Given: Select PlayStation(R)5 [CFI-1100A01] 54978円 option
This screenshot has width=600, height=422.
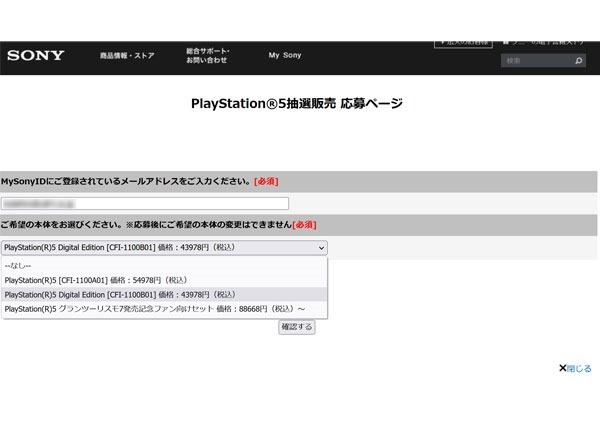Looking at the screenshot, I should [165, 280].
